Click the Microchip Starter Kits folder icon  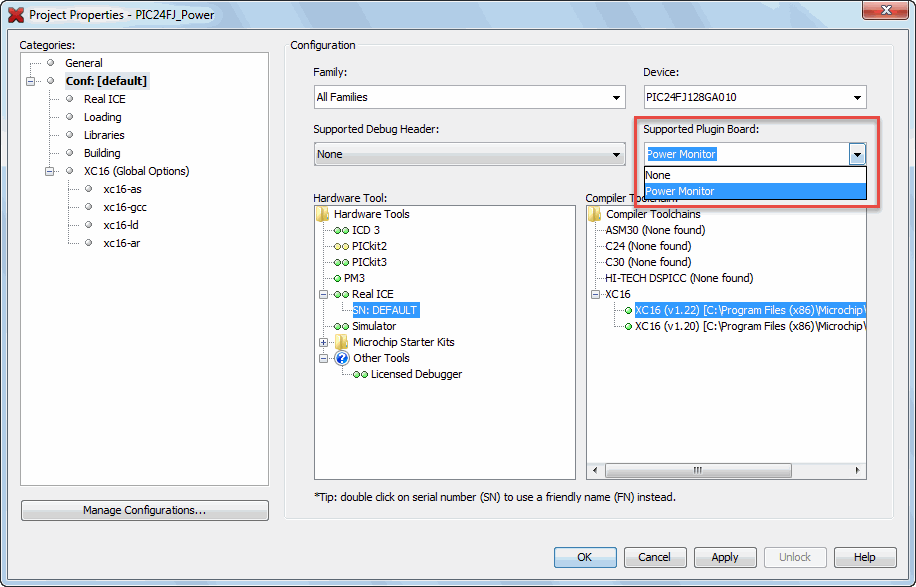pos(341,342)
